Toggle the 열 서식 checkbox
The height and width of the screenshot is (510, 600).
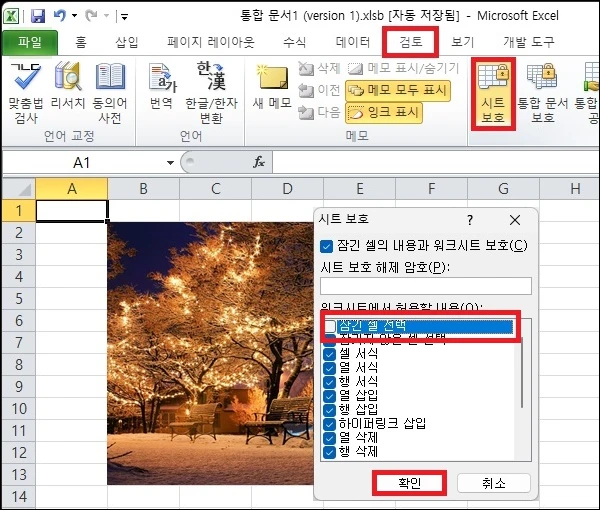click(329, 368)
